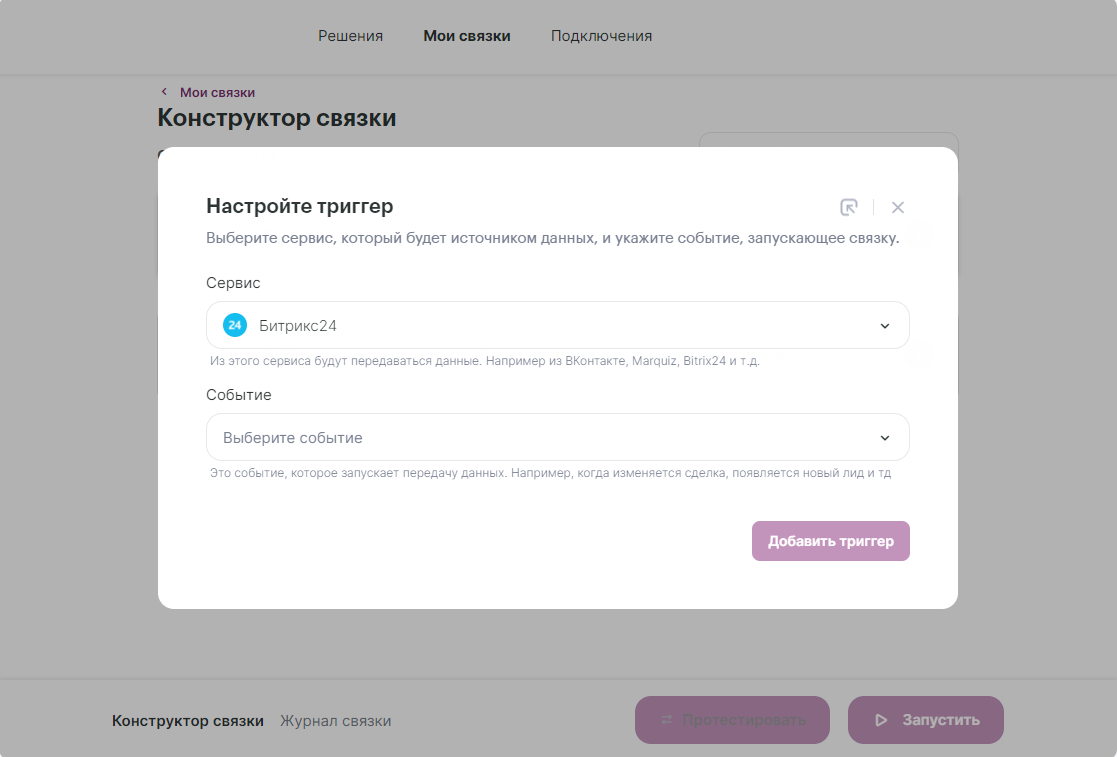Click the pop-out icon in the trigger dialog
The width and height of the screenshot is (1117, 757).
tap(849, 207)
